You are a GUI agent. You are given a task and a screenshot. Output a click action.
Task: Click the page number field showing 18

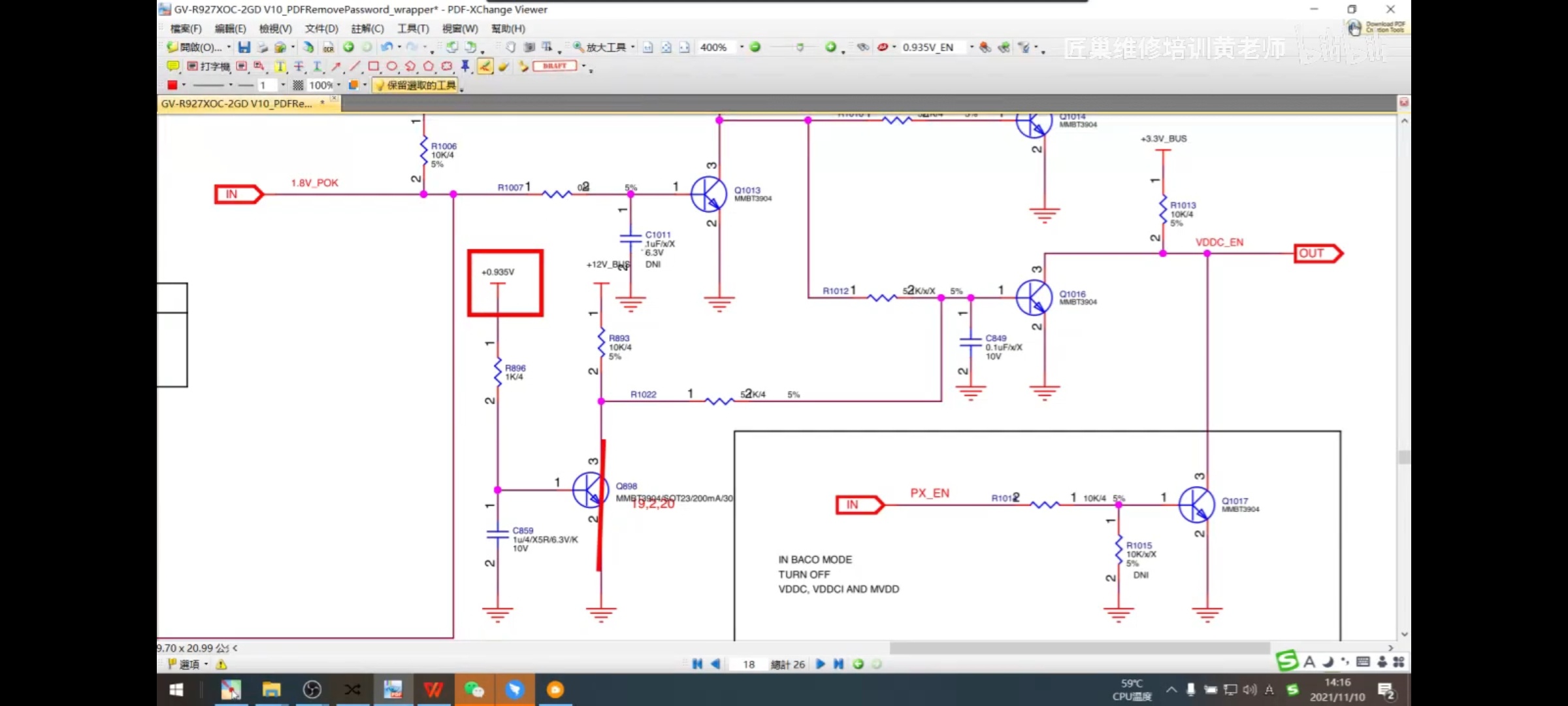tap(749, 664)
